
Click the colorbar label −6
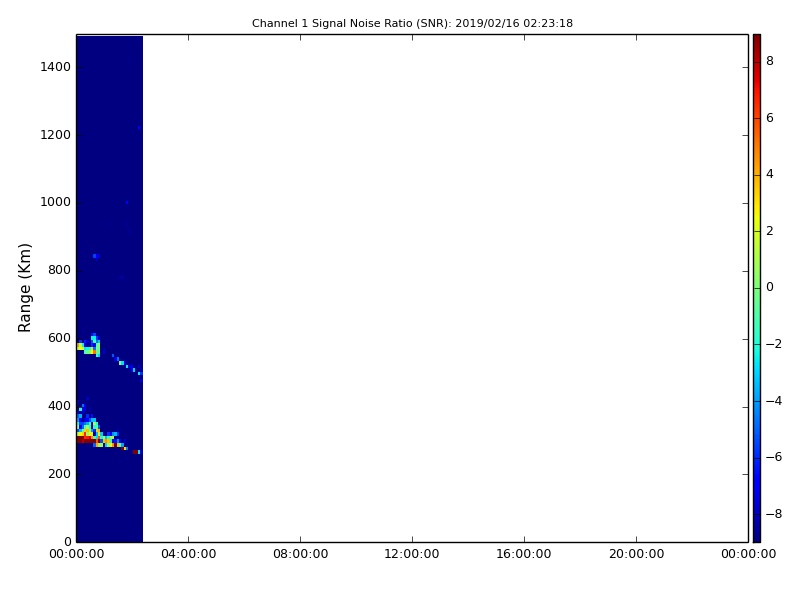coord(773,457)
